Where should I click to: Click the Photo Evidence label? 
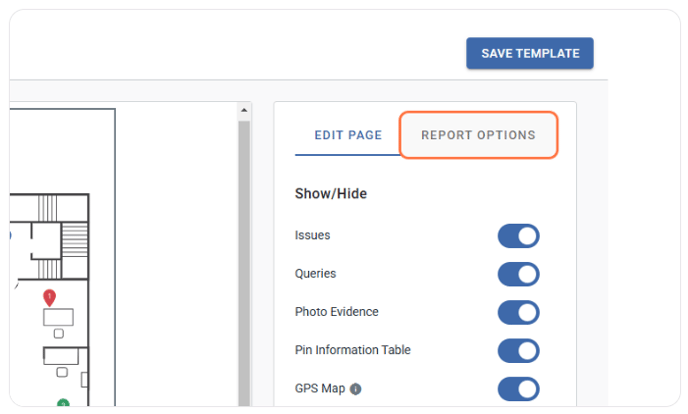(x=337, y=312)
